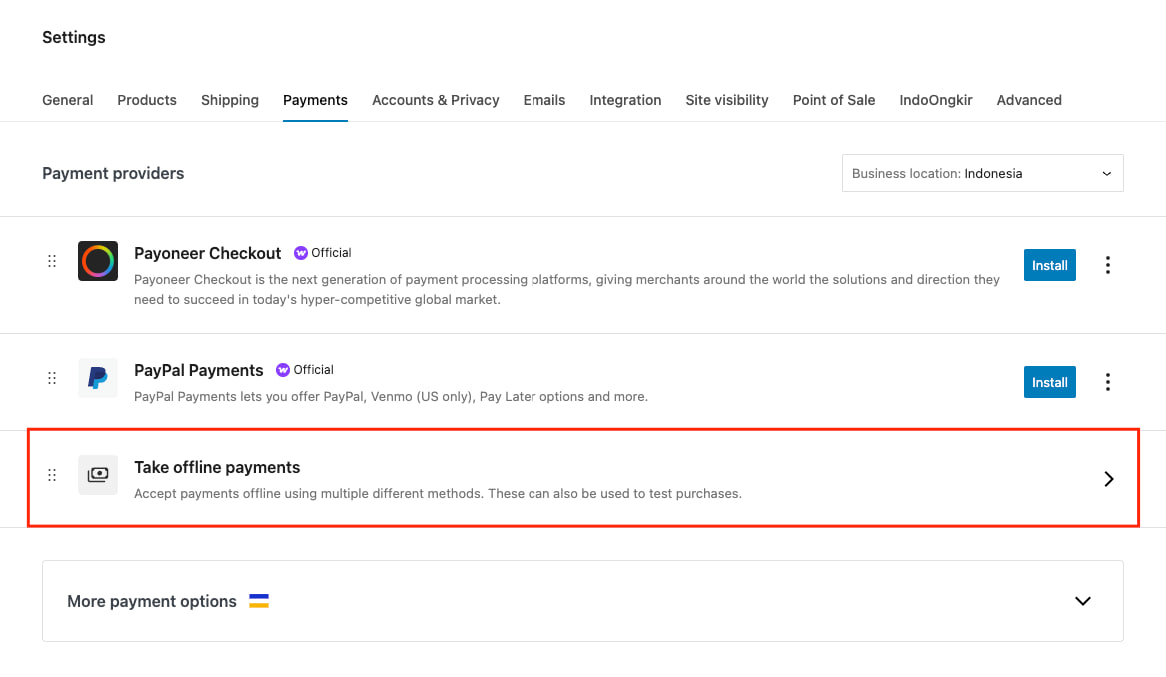Expand the More payment options section
Screen dimensions: 1166x677
tap(1082, 601)
